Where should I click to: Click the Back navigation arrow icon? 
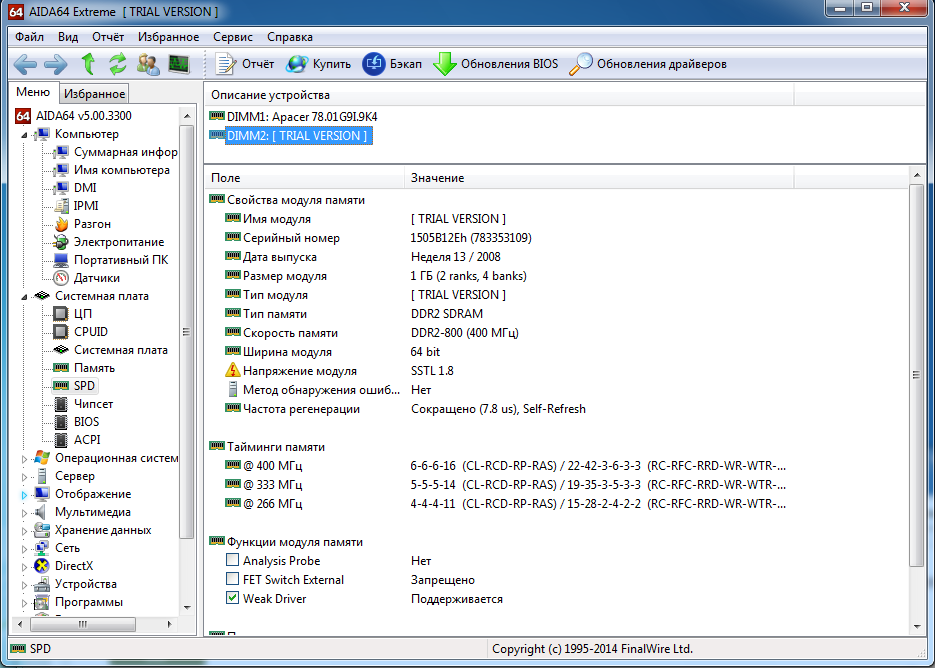pos(25,64)
